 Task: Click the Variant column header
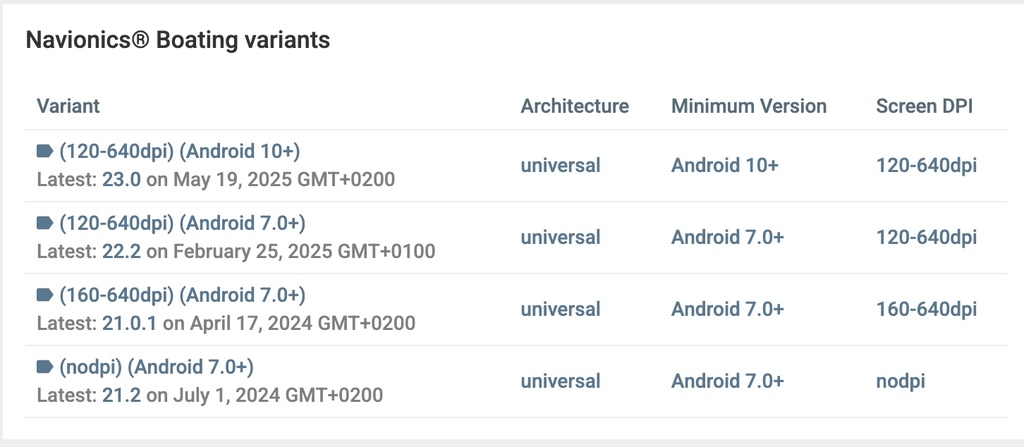pos(68,106)
